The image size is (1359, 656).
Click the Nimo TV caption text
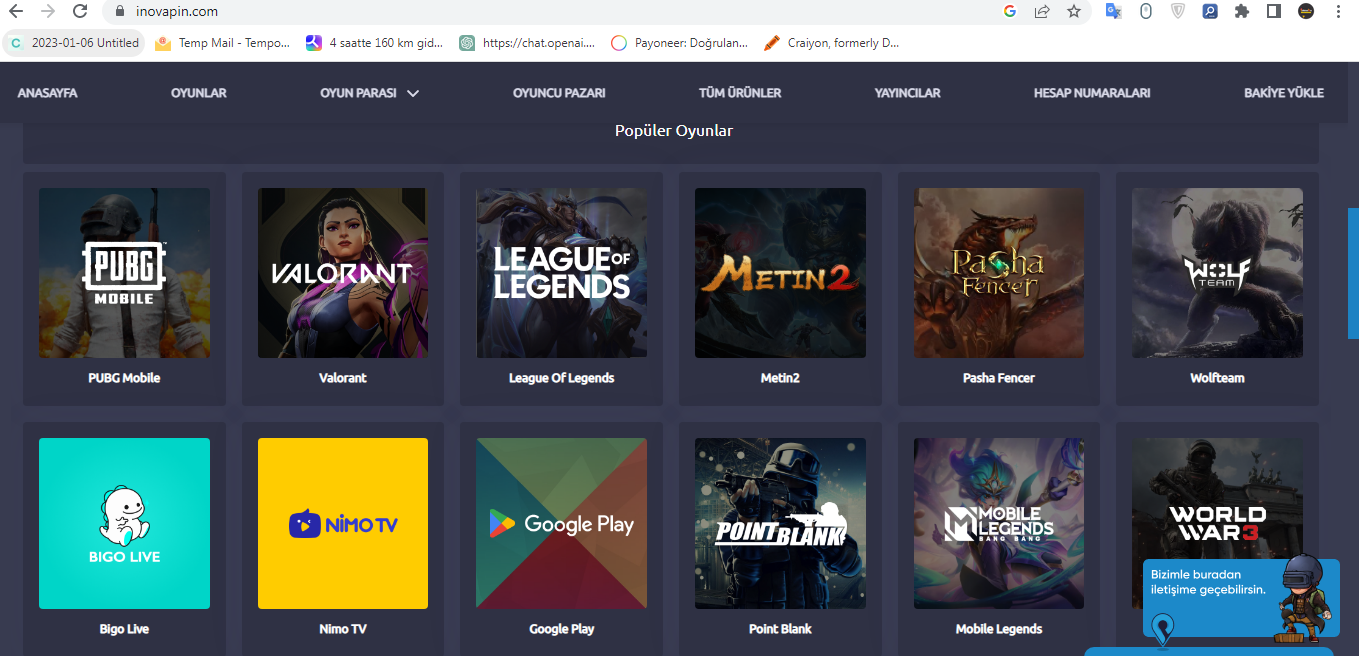[x=343, y=629]
